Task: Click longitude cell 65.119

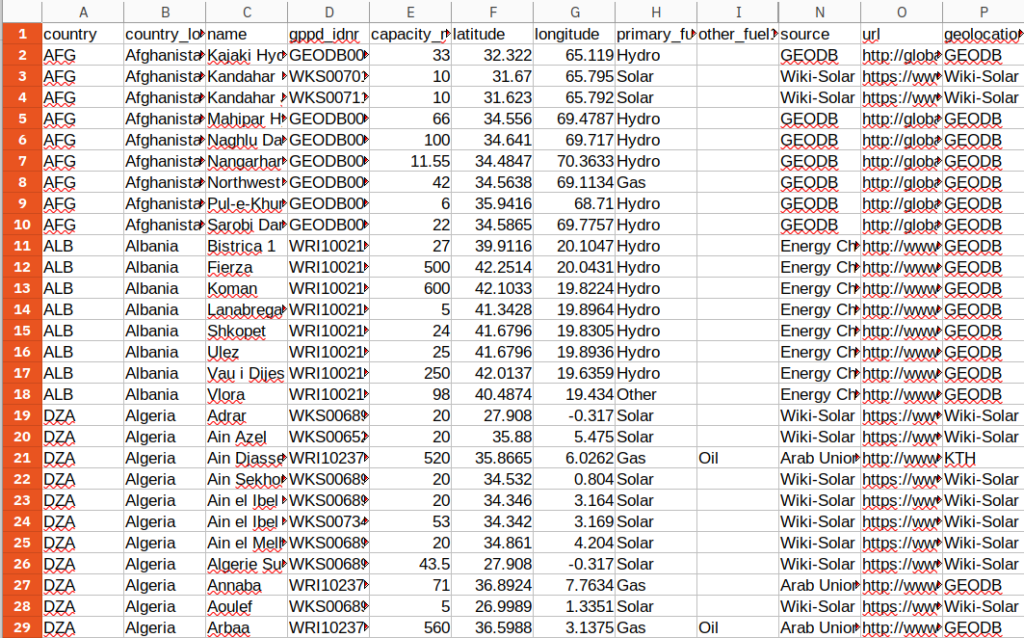Action: tap(574, 56)
